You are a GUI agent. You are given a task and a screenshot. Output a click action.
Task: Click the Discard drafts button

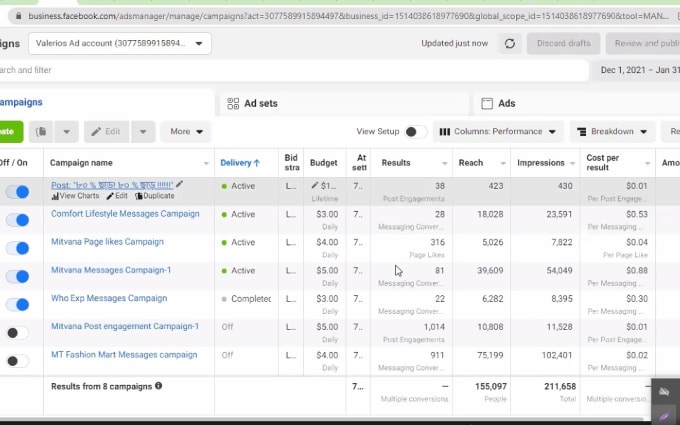pos(563,43)
